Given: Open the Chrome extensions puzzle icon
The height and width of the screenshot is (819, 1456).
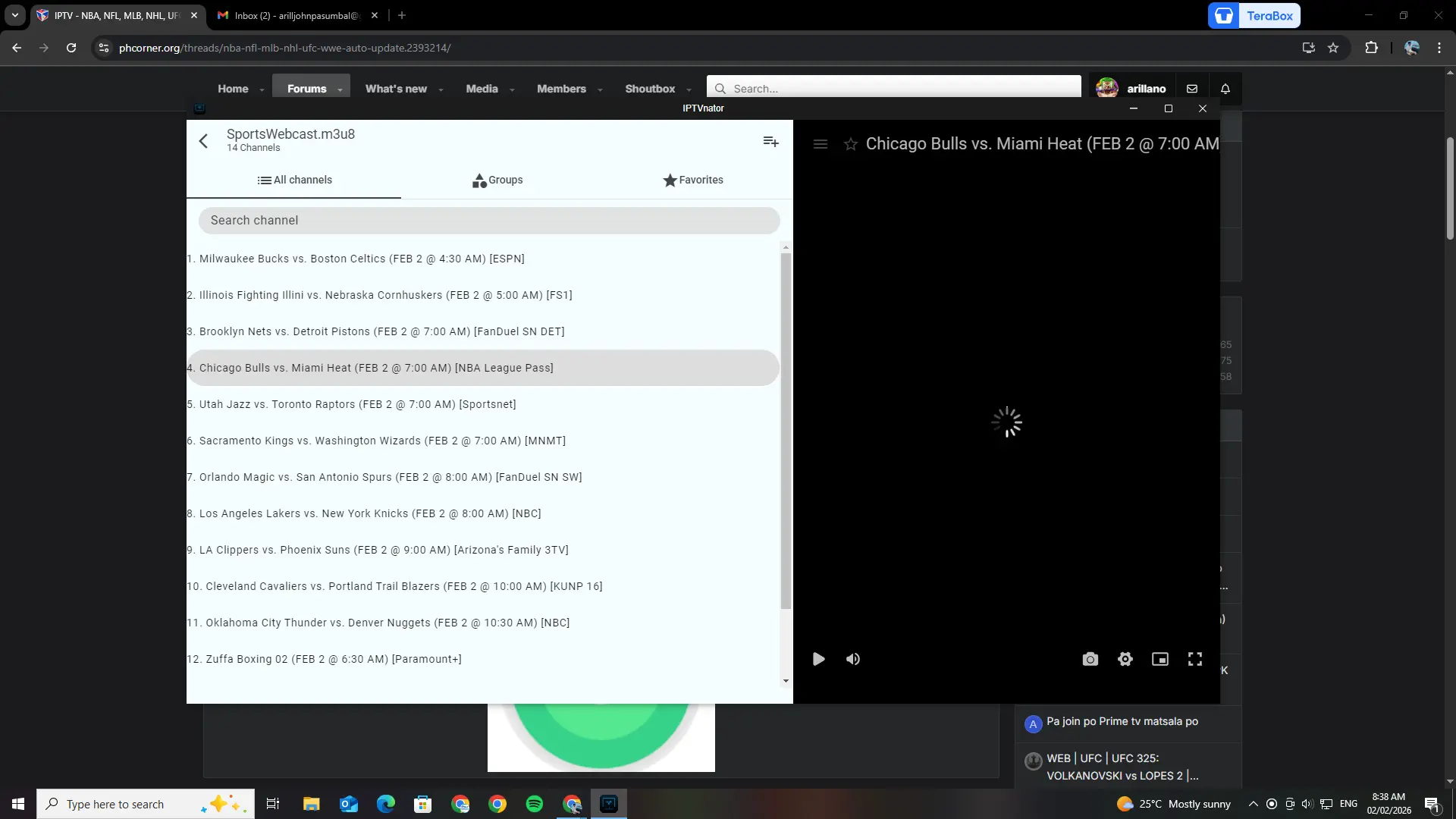Looking at the screenshot, I should (x=1371, y=48).
